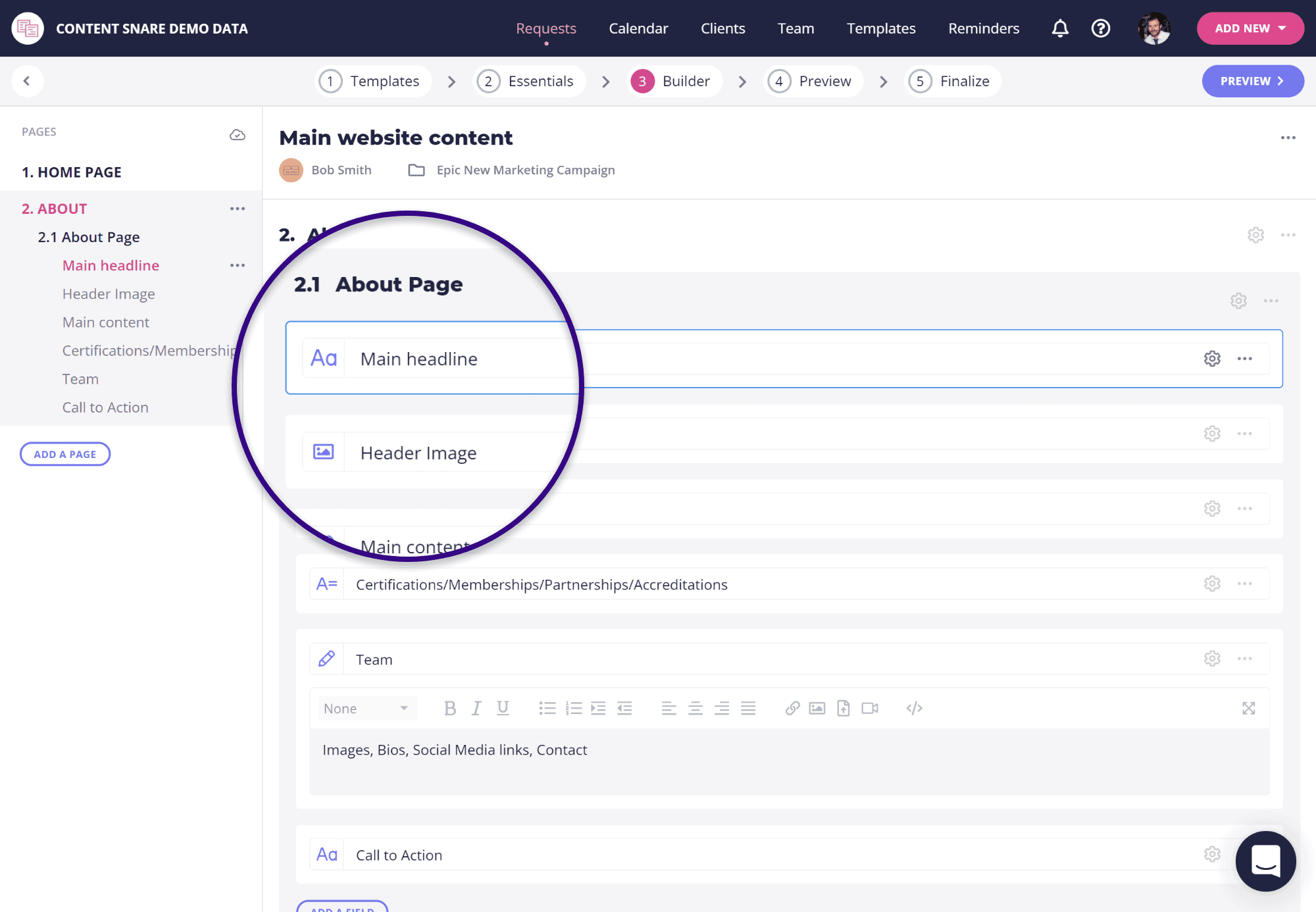
Task: Increase indent in the editor
Action: (598, 708)
